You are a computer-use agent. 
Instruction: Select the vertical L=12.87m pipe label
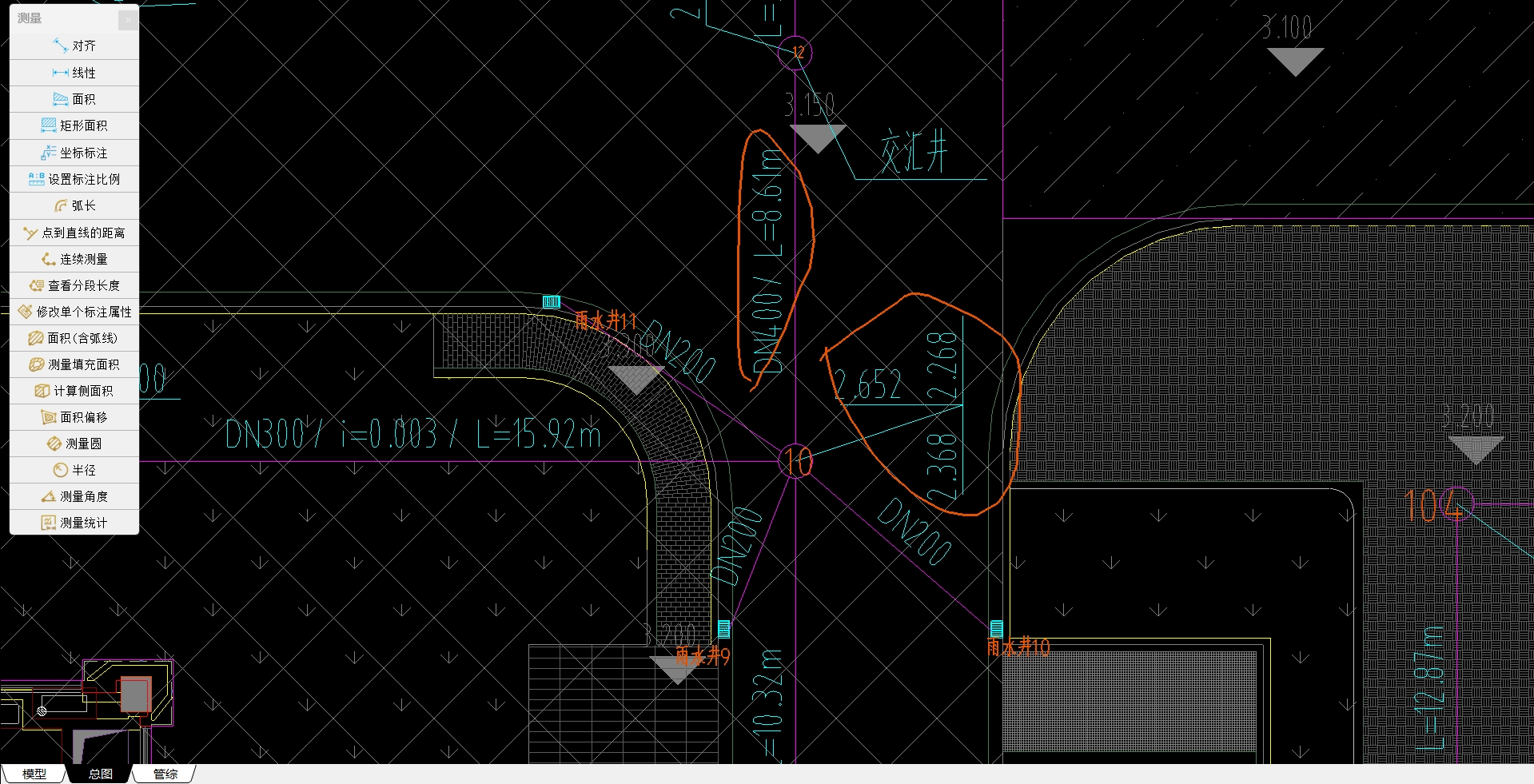coord(1429,689)
